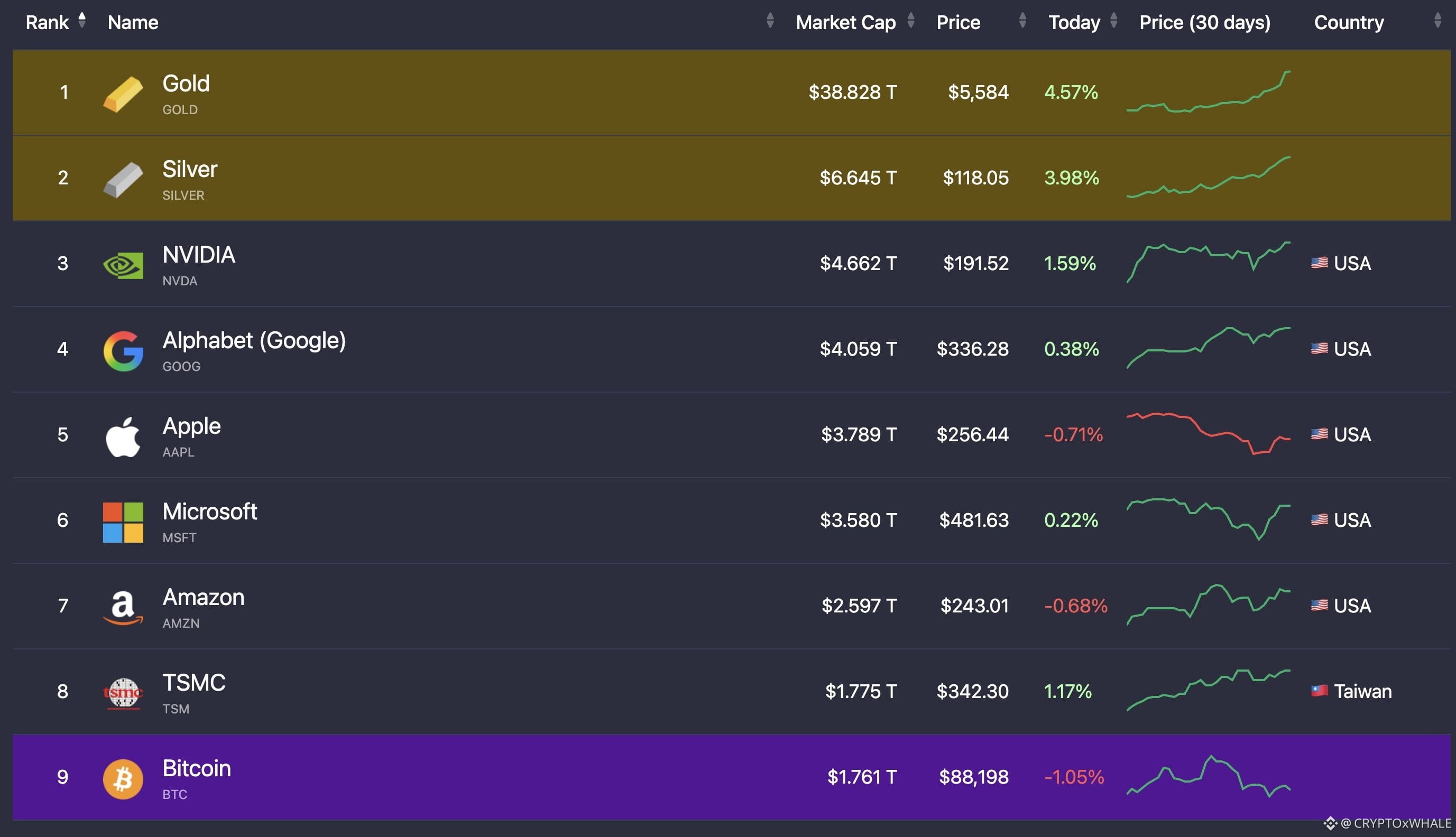This screenshot has width=1456, height=837.
Task: Sort by Market Cap arrows
Action: 911,21
